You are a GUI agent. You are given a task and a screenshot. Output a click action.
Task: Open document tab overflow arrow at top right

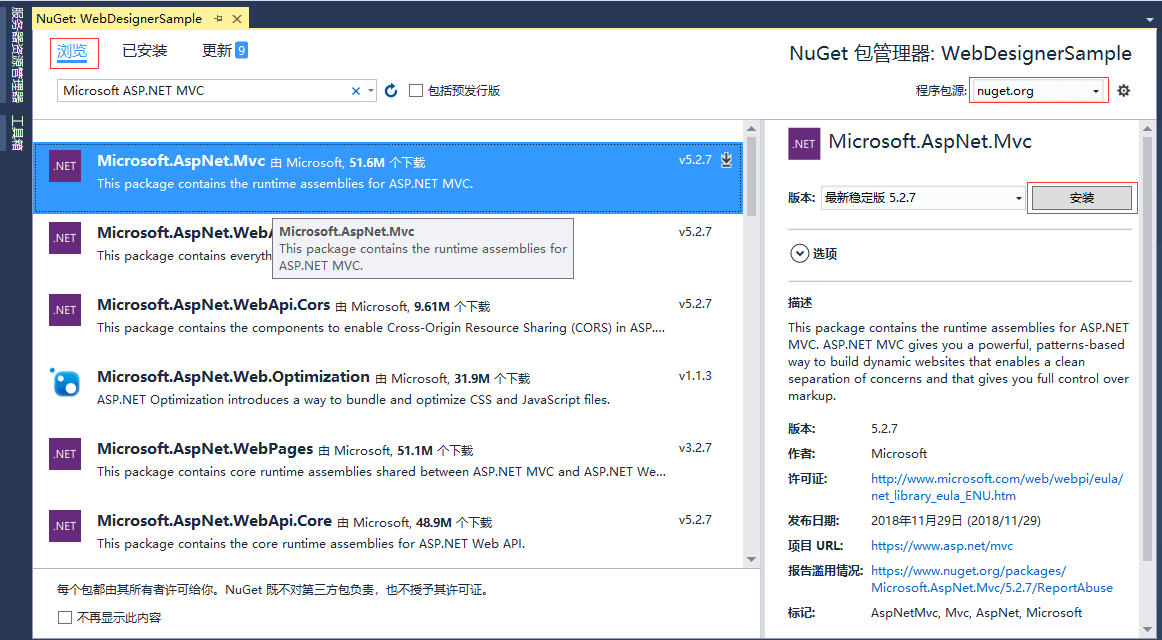(1150, 18)
